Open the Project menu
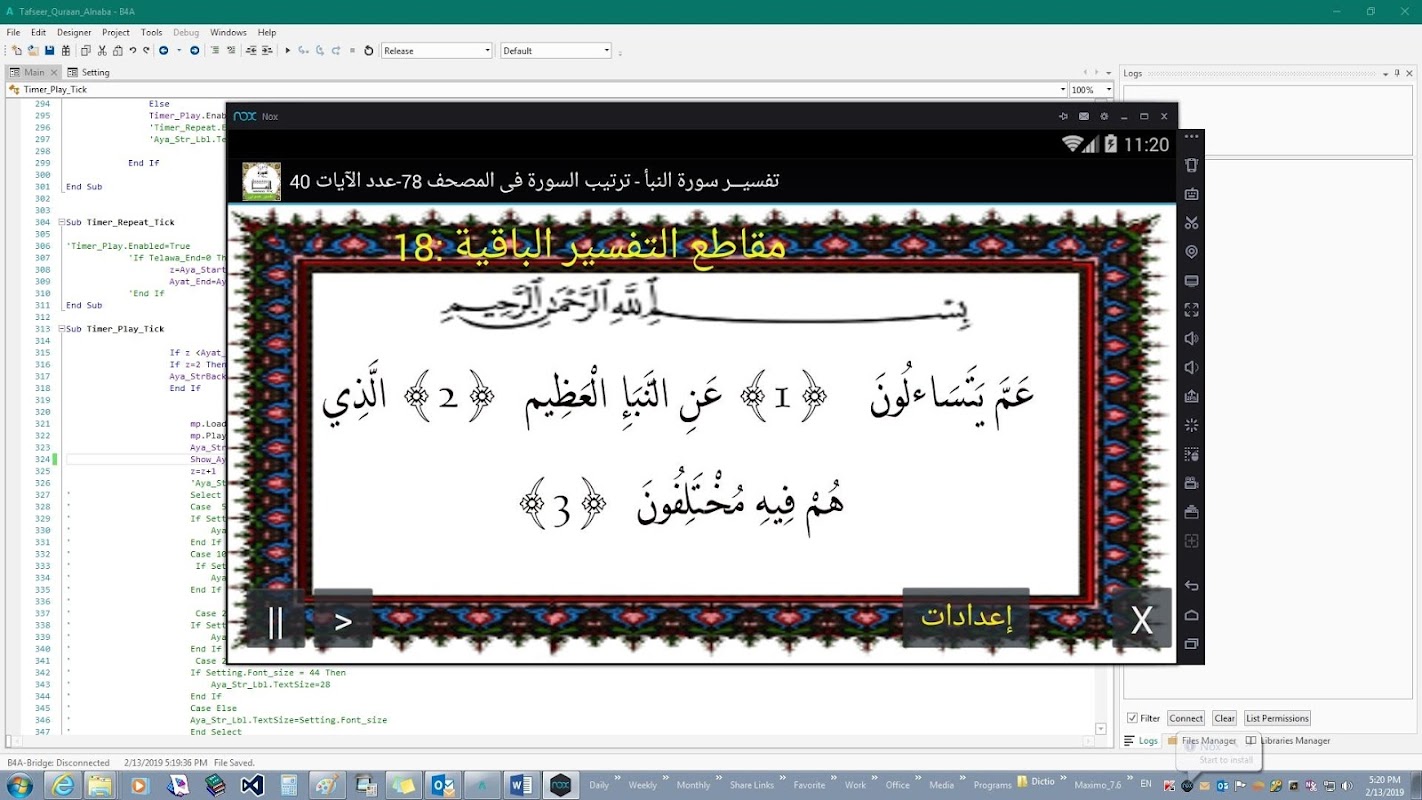Viewport: 1422px width, 800px height. (x=116, y=32)
